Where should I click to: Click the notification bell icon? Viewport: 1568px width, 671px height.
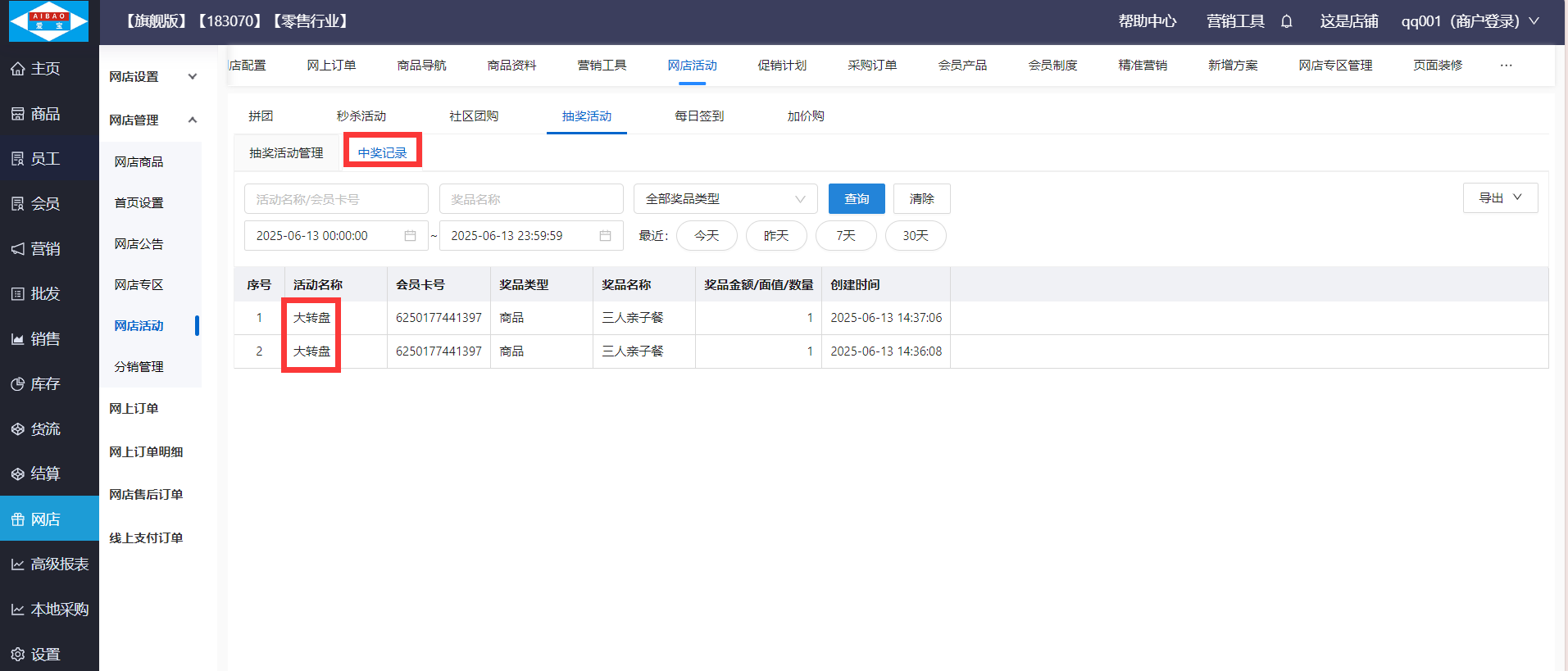click(1286, 21)
